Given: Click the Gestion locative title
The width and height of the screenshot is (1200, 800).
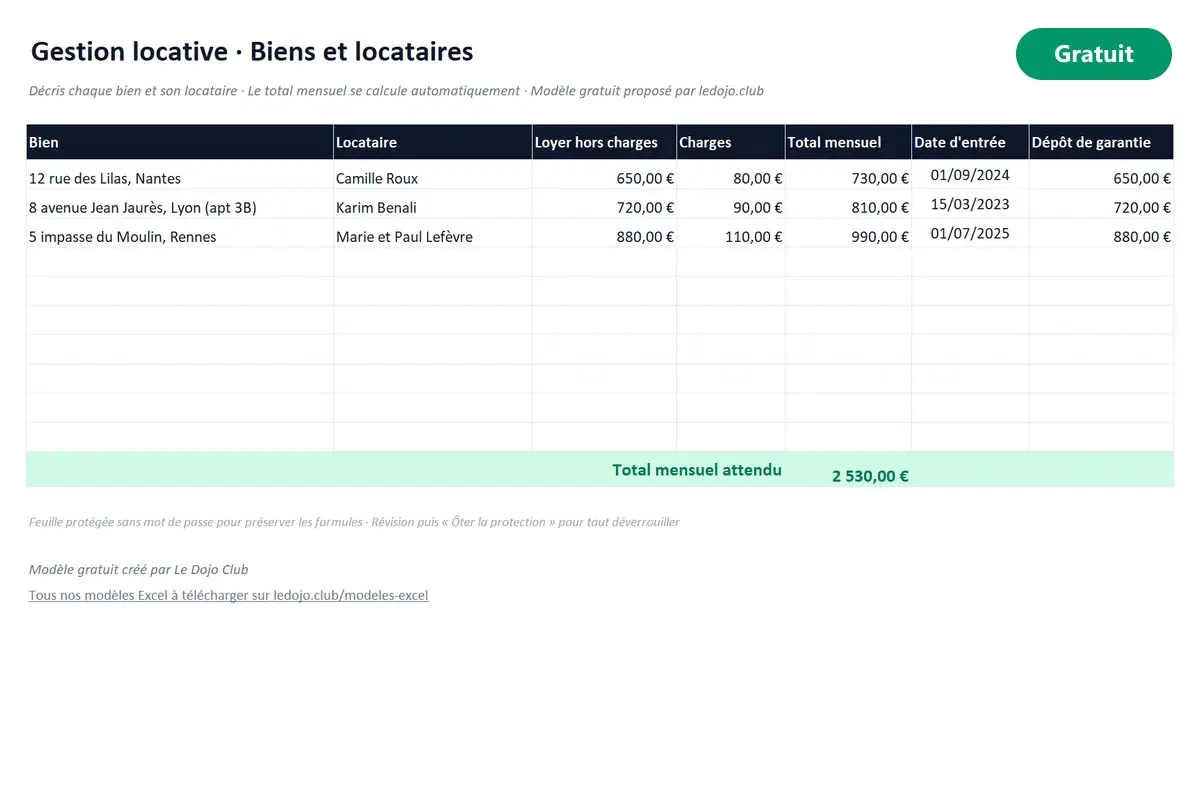Looking at the screenshot, I should (x=252, y=52).
